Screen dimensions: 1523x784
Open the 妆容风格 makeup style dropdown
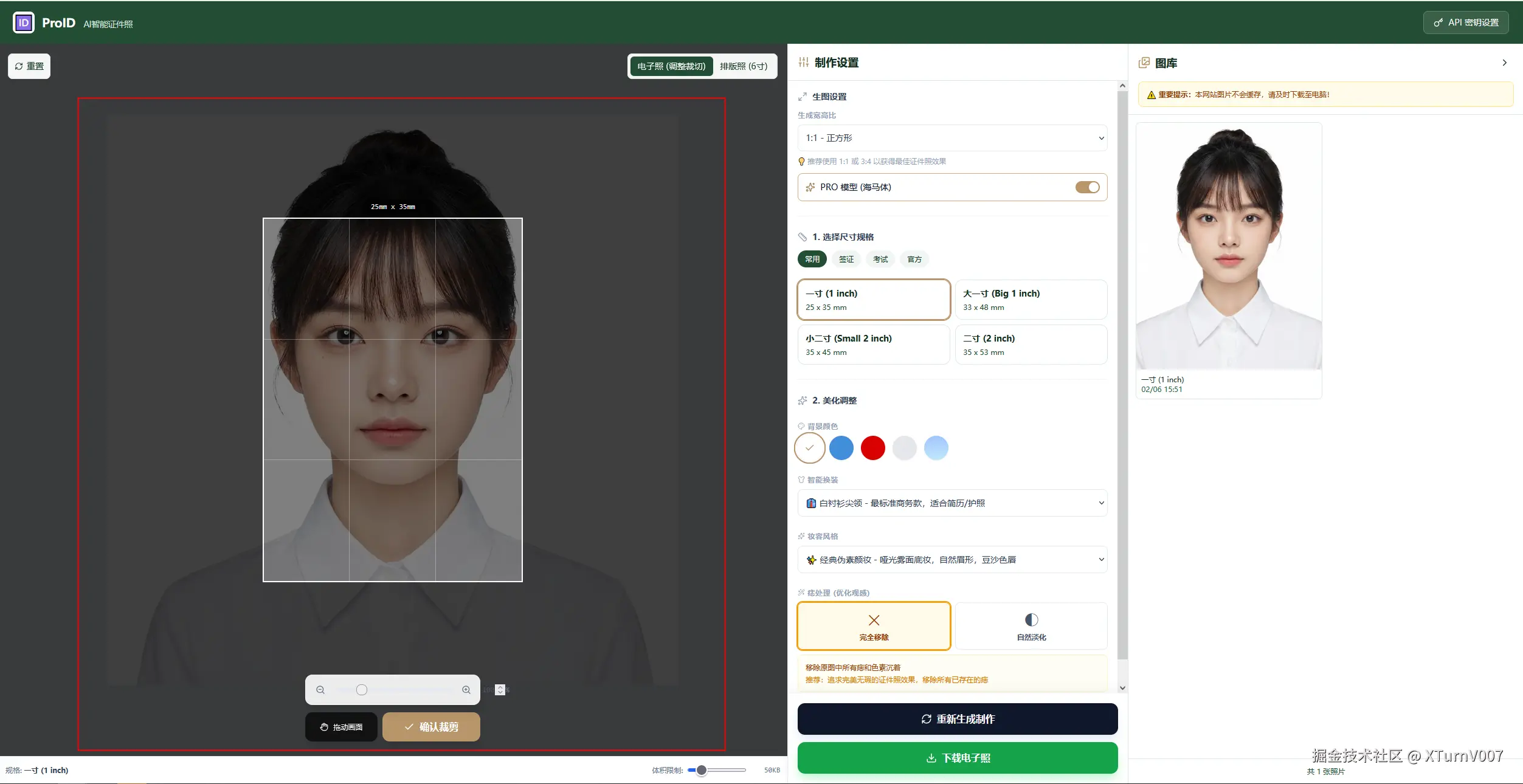[952, 560]
